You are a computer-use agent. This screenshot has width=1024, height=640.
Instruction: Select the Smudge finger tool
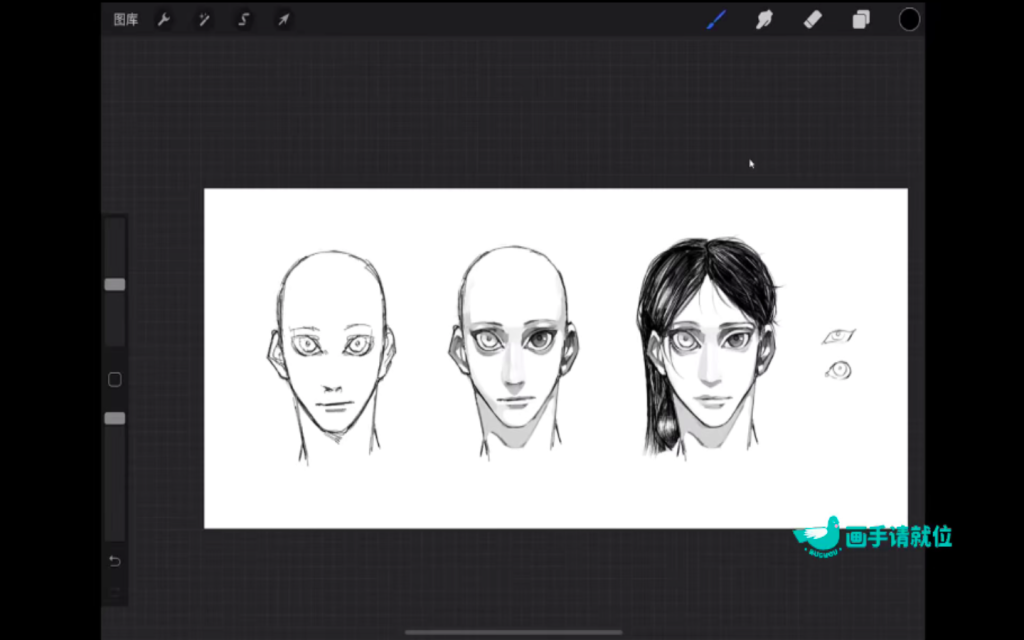765,20
